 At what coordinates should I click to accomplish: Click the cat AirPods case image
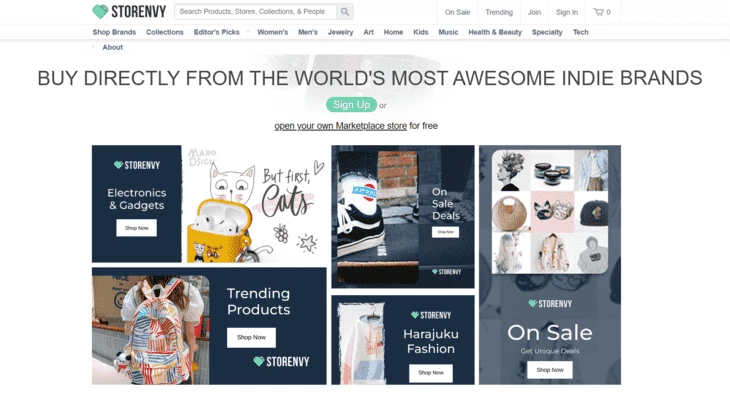point(254,204)
